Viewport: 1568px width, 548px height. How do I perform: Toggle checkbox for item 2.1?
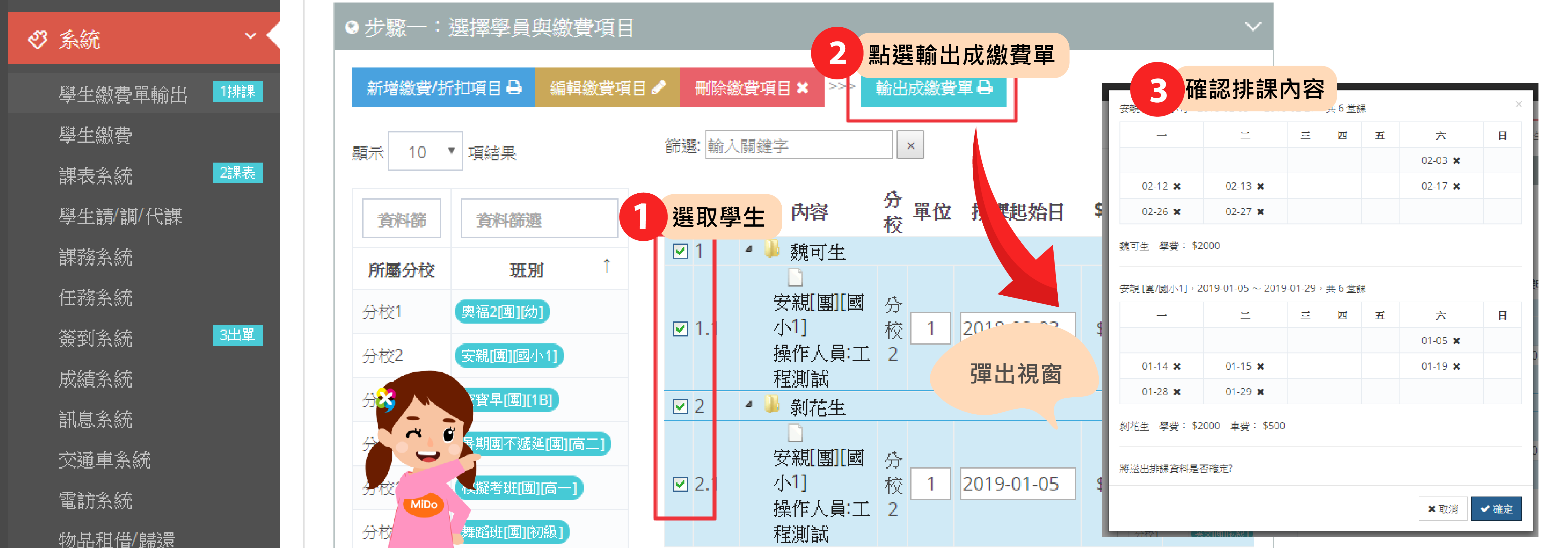click(x=681, y=484)
